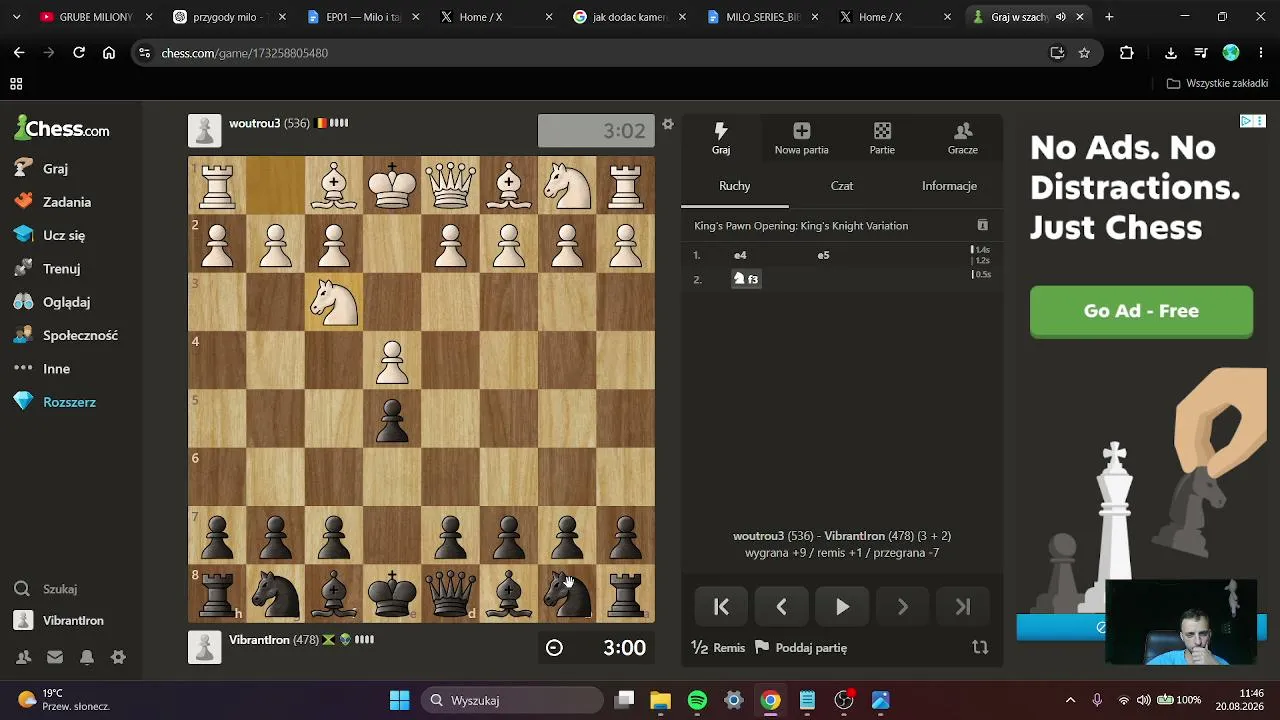Image resolution: width=1280 pixels, height=720 pixels.
Task: Open board settings gear next to opponent clock
Action: click(x=668, y=125)
